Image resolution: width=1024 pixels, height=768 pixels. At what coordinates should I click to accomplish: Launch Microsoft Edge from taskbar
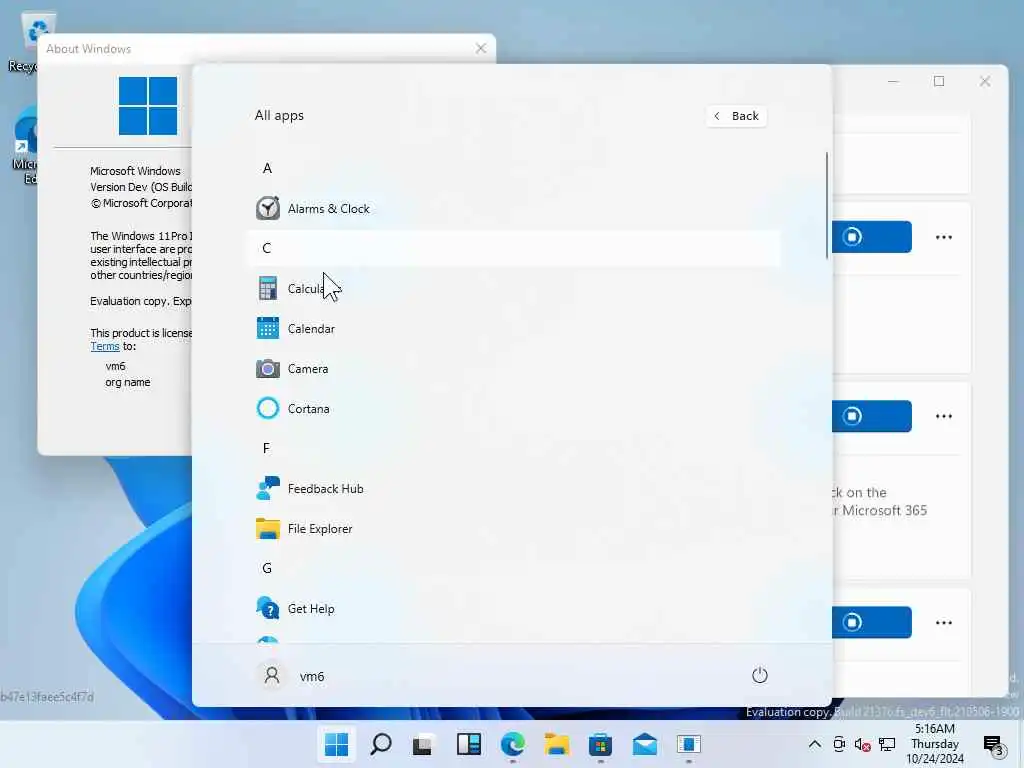coord(513,744)
